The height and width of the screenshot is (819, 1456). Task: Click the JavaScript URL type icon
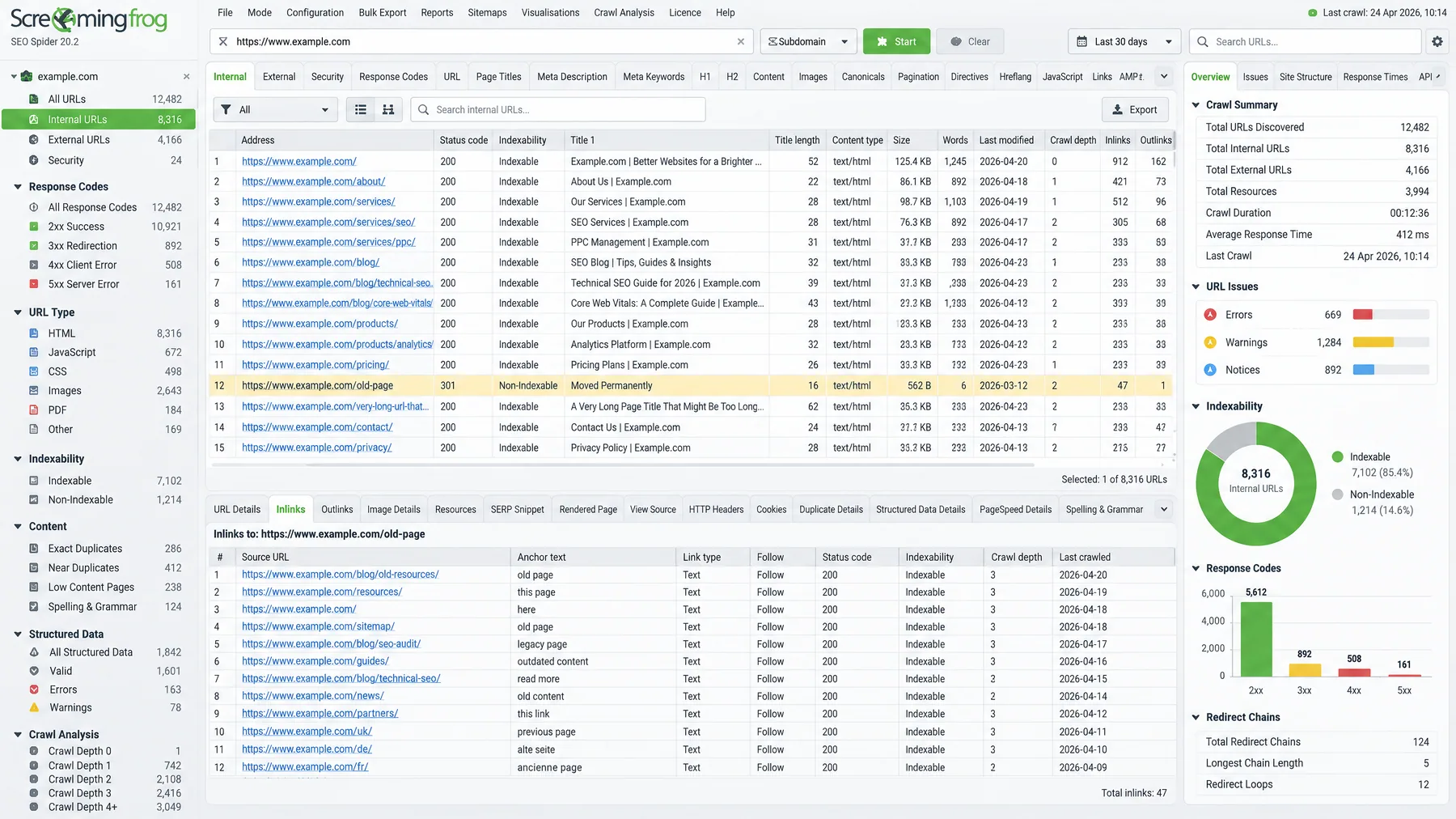pos(34,352)
